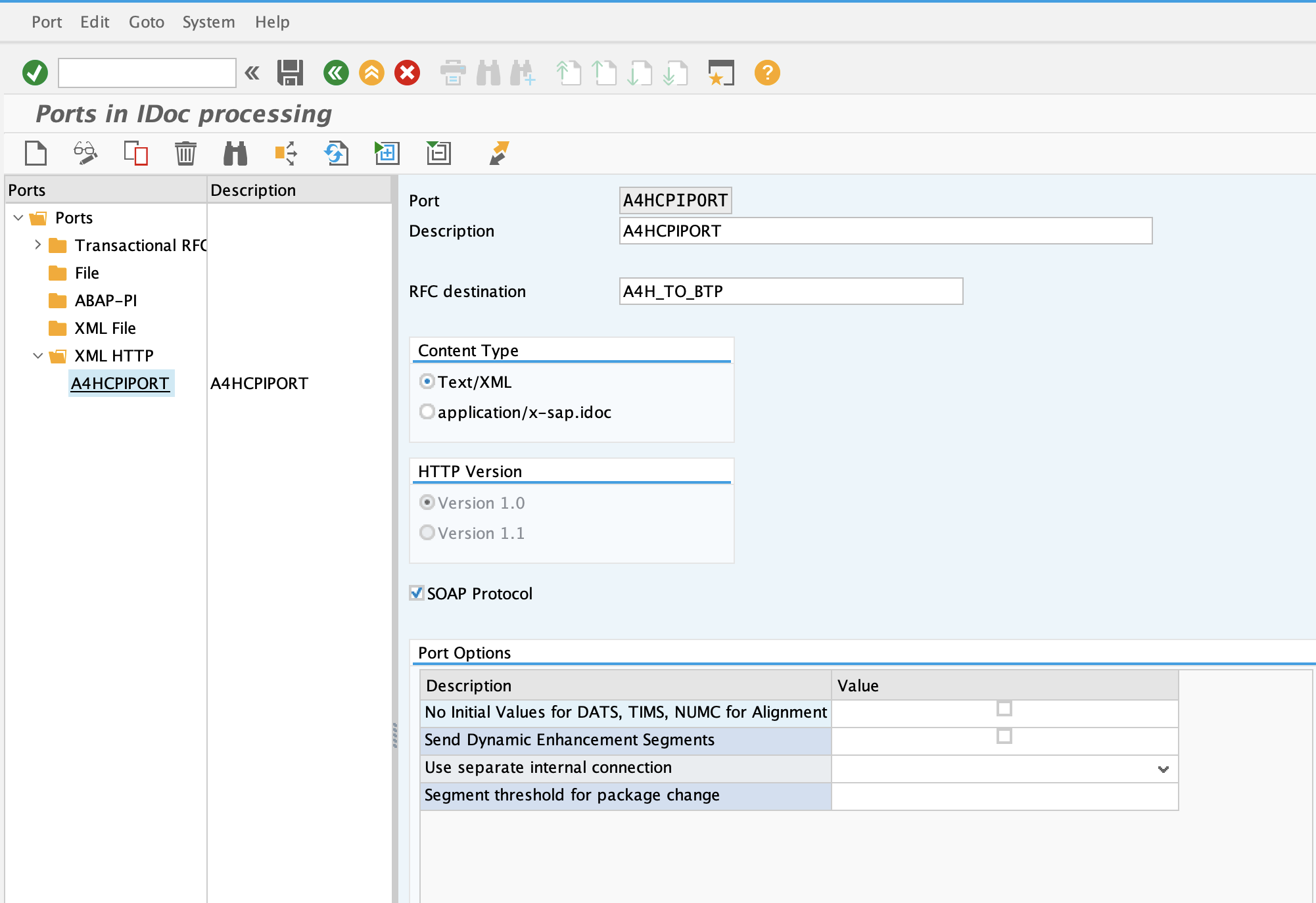Toggle the SOAP Protocol checkbox
Viewport: 1316px width, 903px height.
(x=417, y=593)
